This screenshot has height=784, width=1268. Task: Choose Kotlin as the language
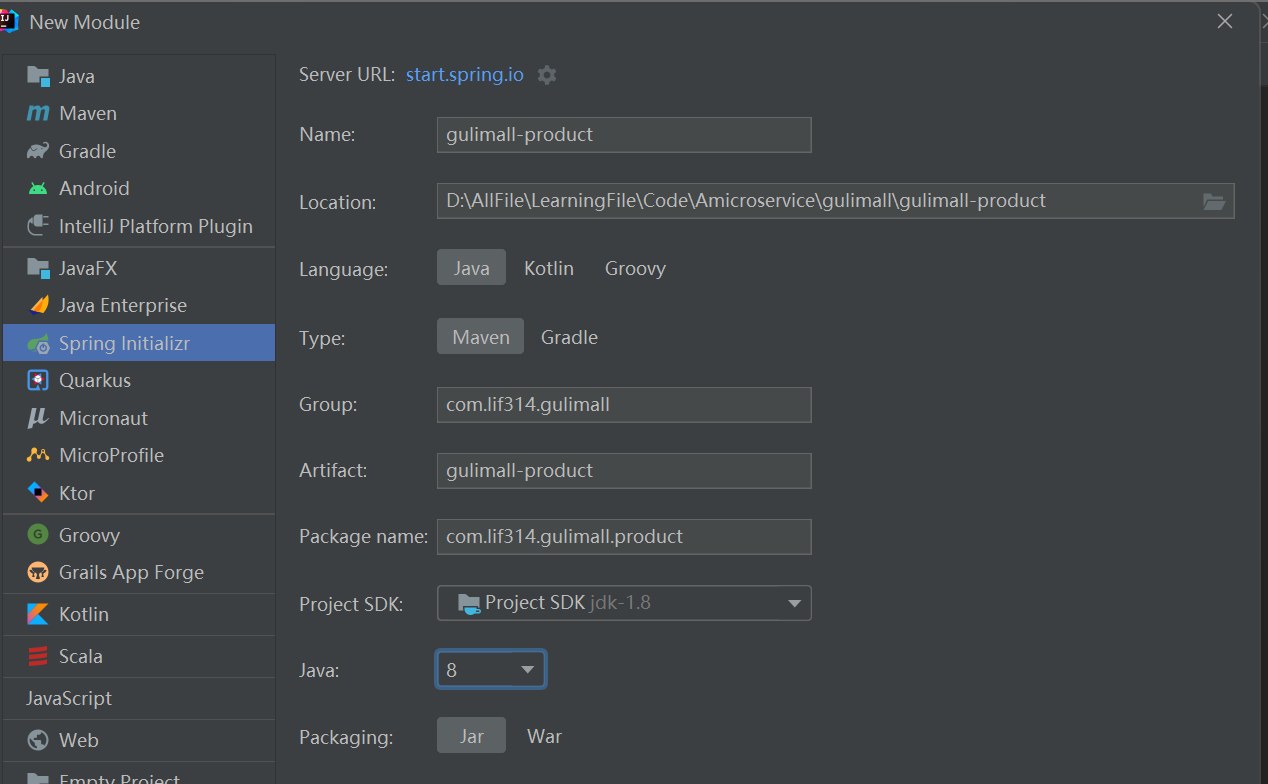(x=549, y=268)
